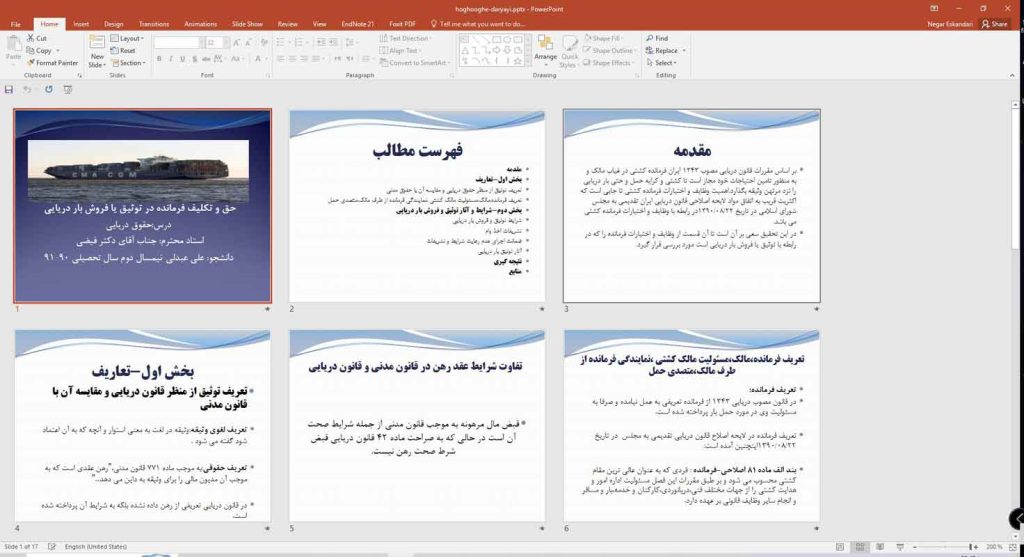Click the Reset slide button
Image resolution: width=1024 pixels, height=557 pixels.
(123, 50)
